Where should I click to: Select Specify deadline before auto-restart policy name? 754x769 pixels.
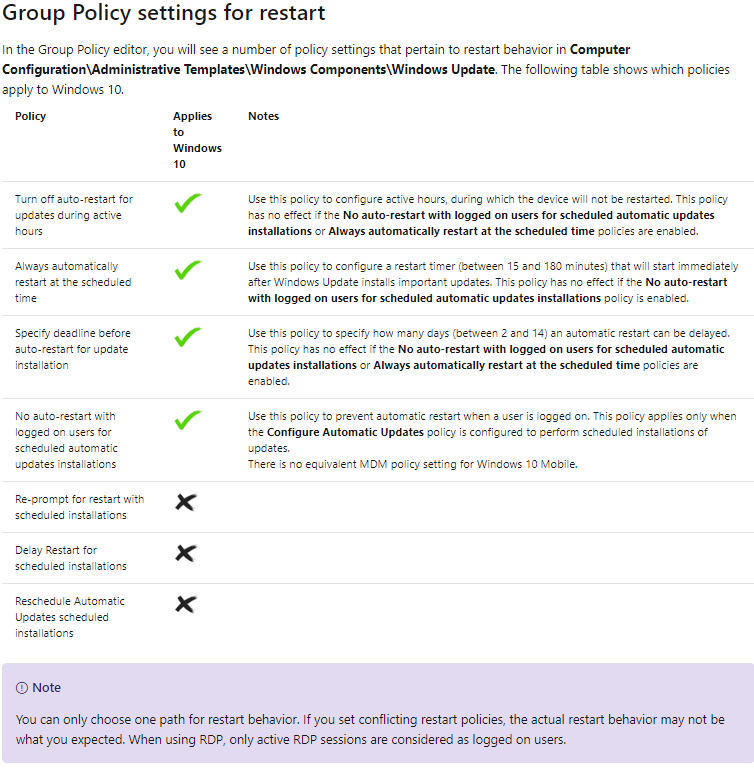[x=73, y=349]
